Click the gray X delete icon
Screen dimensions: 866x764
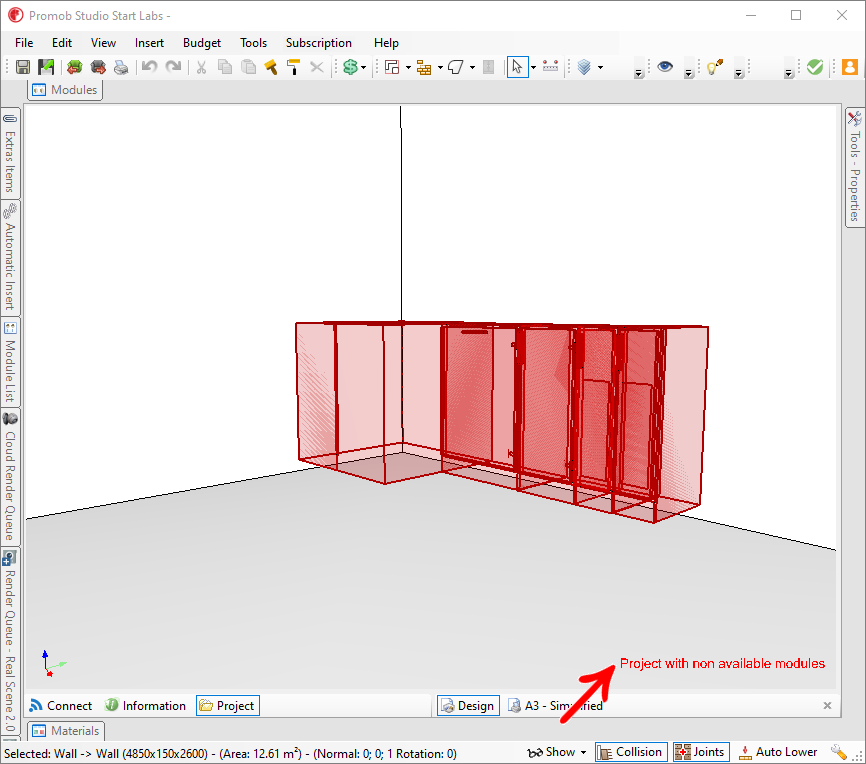316,67
